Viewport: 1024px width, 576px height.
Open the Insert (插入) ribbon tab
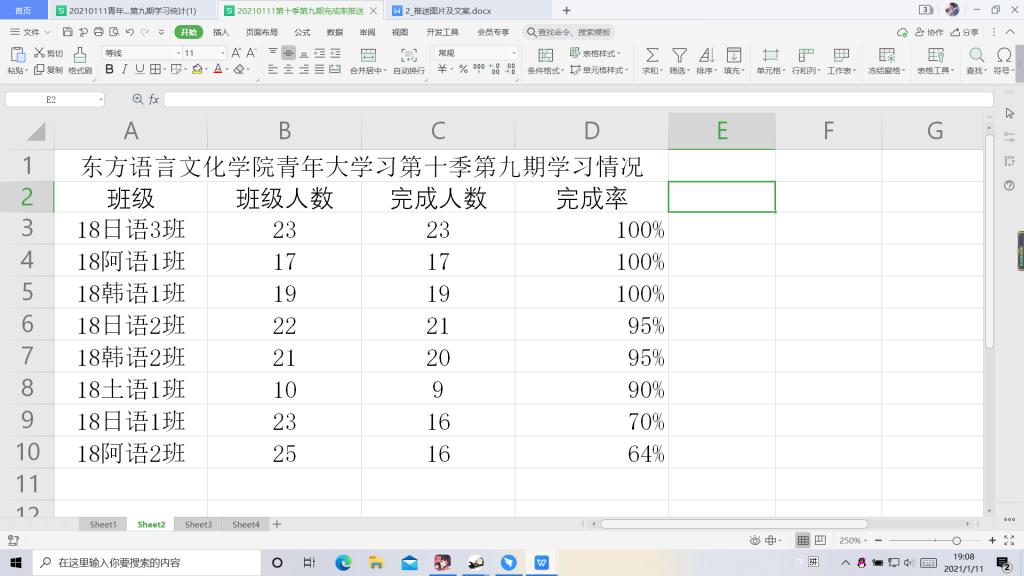221,32
